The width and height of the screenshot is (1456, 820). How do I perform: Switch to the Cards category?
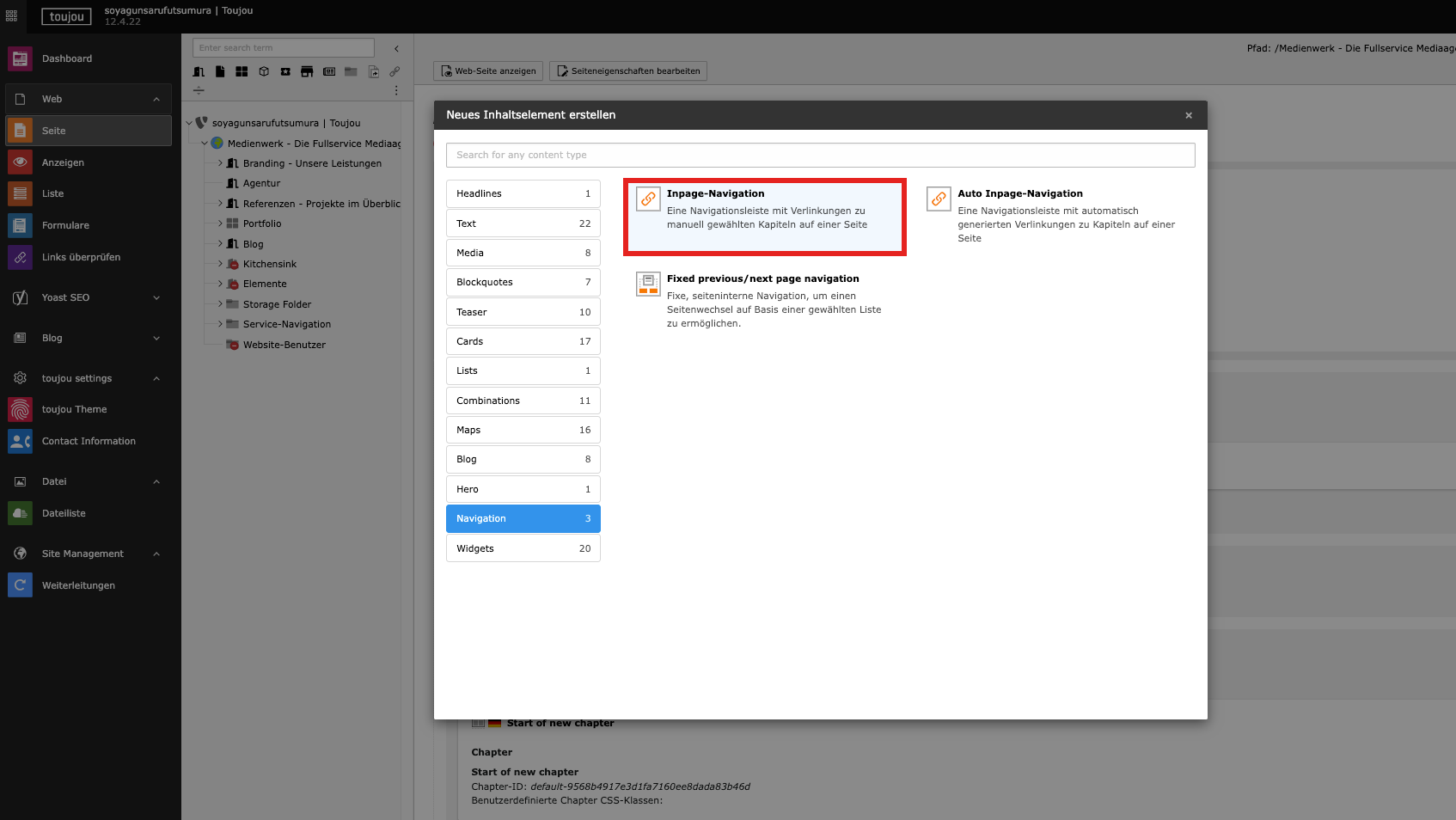[x=523, y=341]
